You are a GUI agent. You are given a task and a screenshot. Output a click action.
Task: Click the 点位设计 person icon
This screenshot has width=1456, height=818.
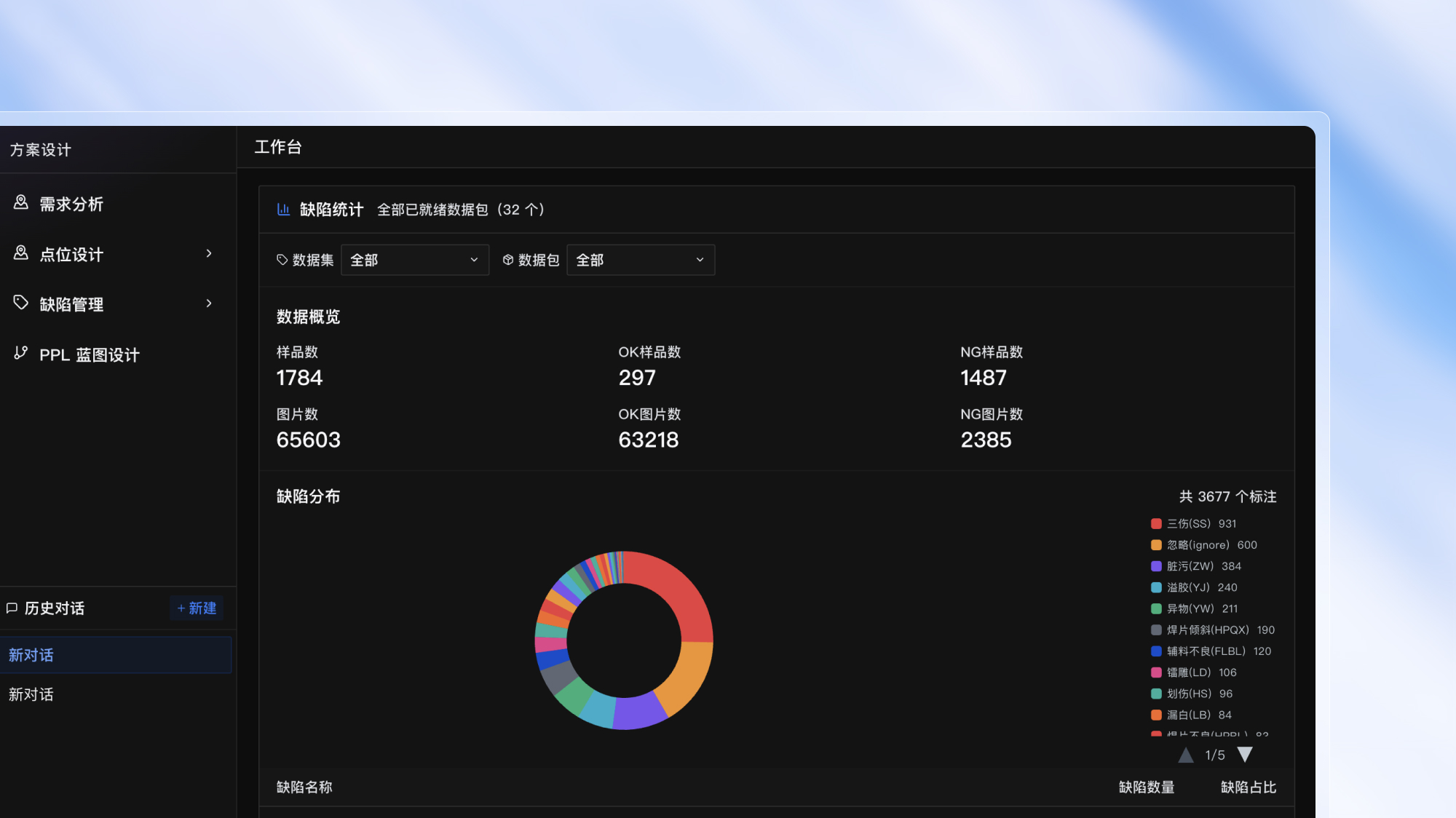click(x=21, y=253)
